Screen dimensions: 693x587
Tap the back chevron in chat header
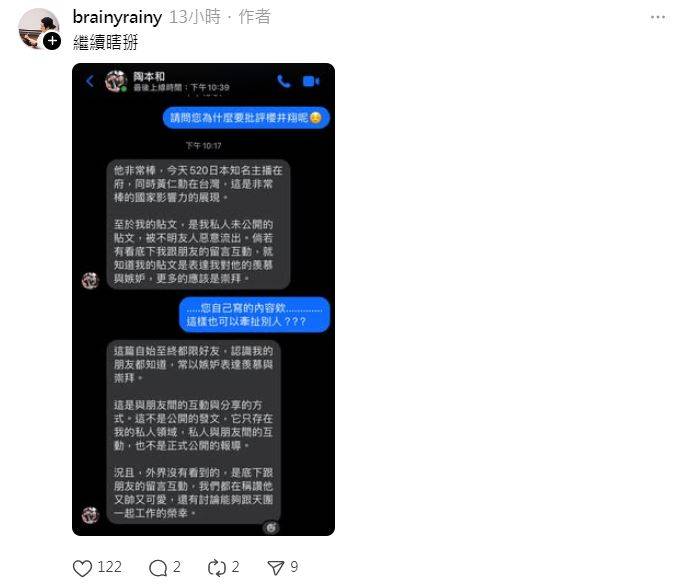click(90, 81)
